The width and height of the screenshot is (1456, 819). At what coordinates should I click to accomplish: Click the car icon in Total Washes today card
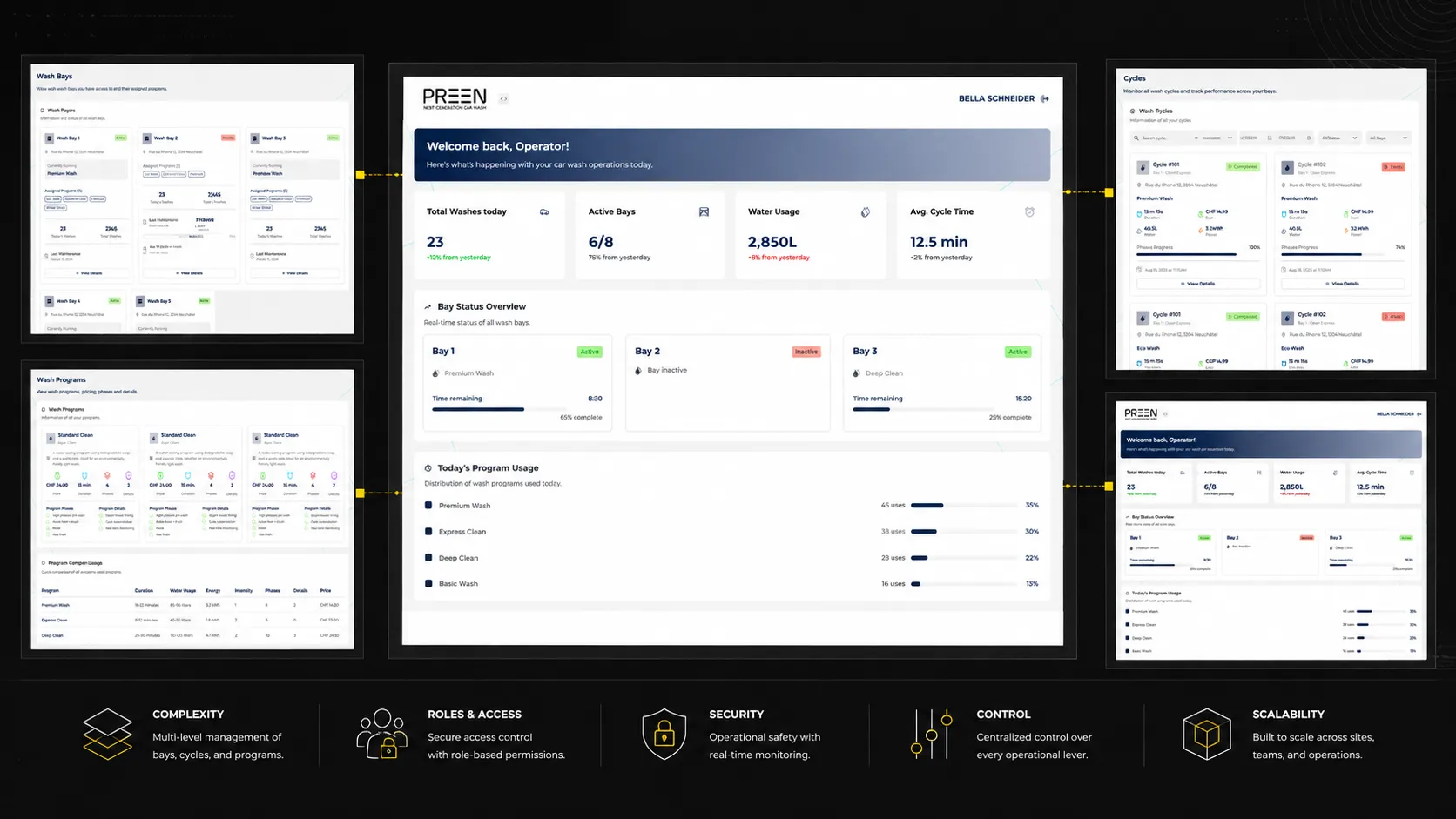pyautogui.click(x=544, y=212)
